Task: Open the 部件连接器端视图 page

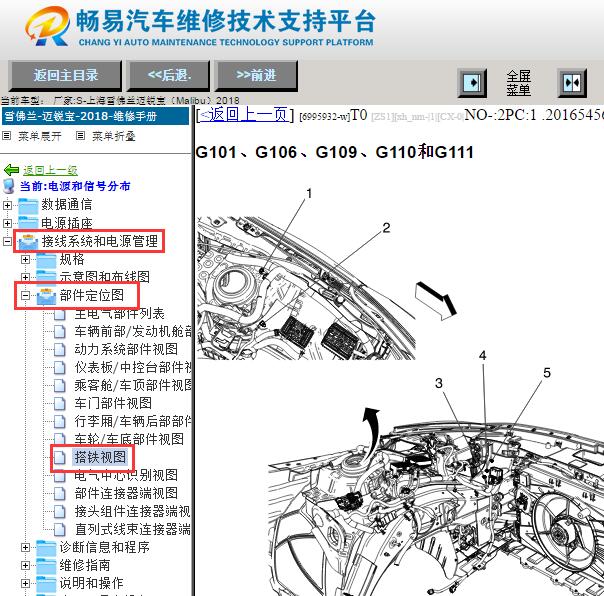Action: point(126,493)
